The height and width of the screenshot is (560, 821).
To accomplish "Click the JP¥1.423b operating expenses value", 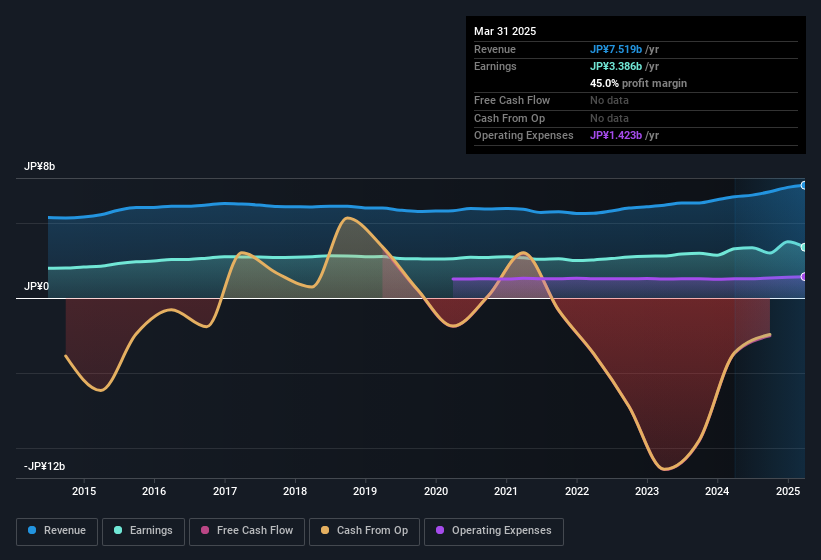I will (x=616, y=135).
